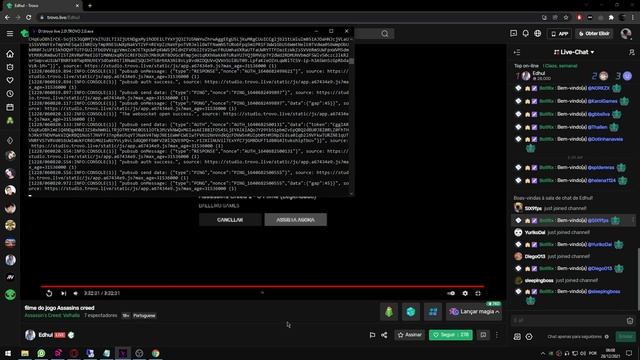This screenshot has height=360, width=640.
Task: Open chat settings hexagon icon
Action: 529,337
